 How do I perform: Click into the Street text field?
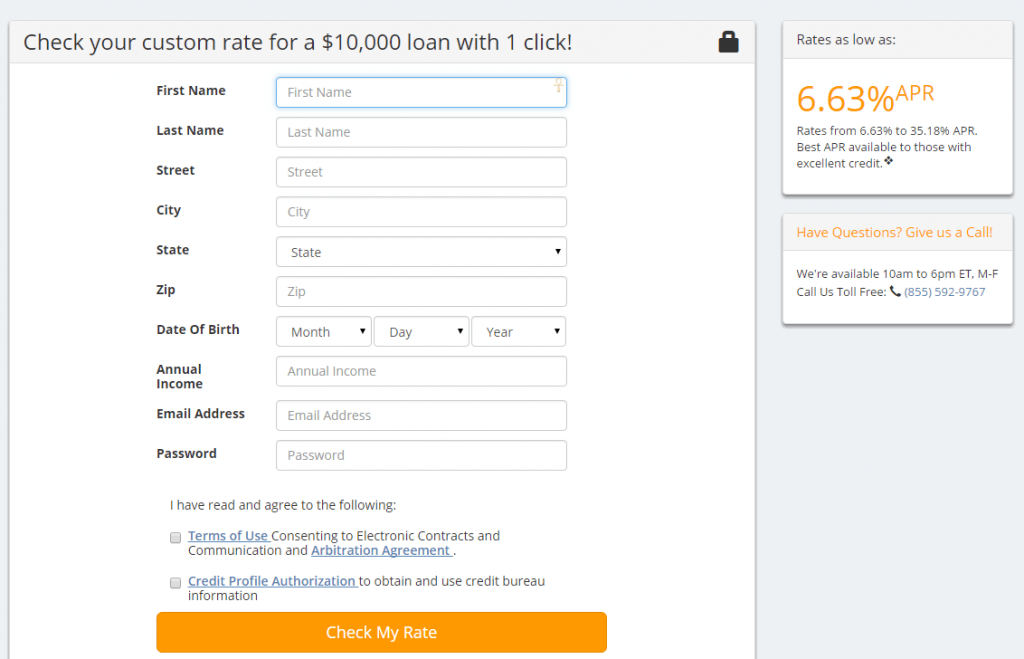pyautogui.click(x=421, y=172)
